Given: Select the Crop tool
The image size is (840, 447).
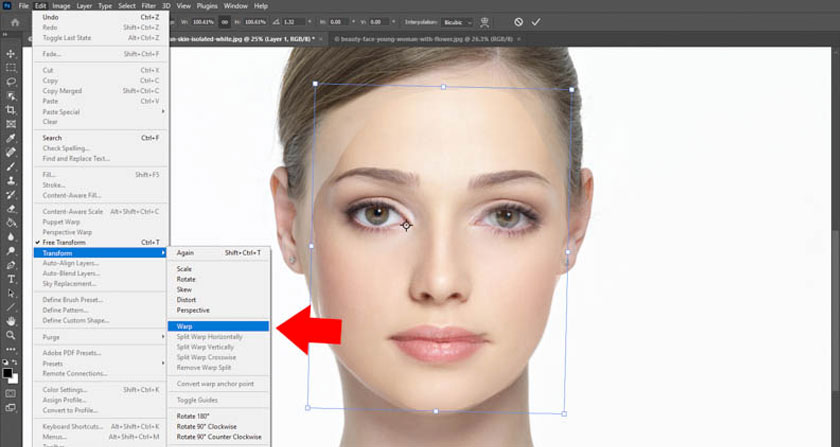Looking at the screenshot, I should coord(11,109).
